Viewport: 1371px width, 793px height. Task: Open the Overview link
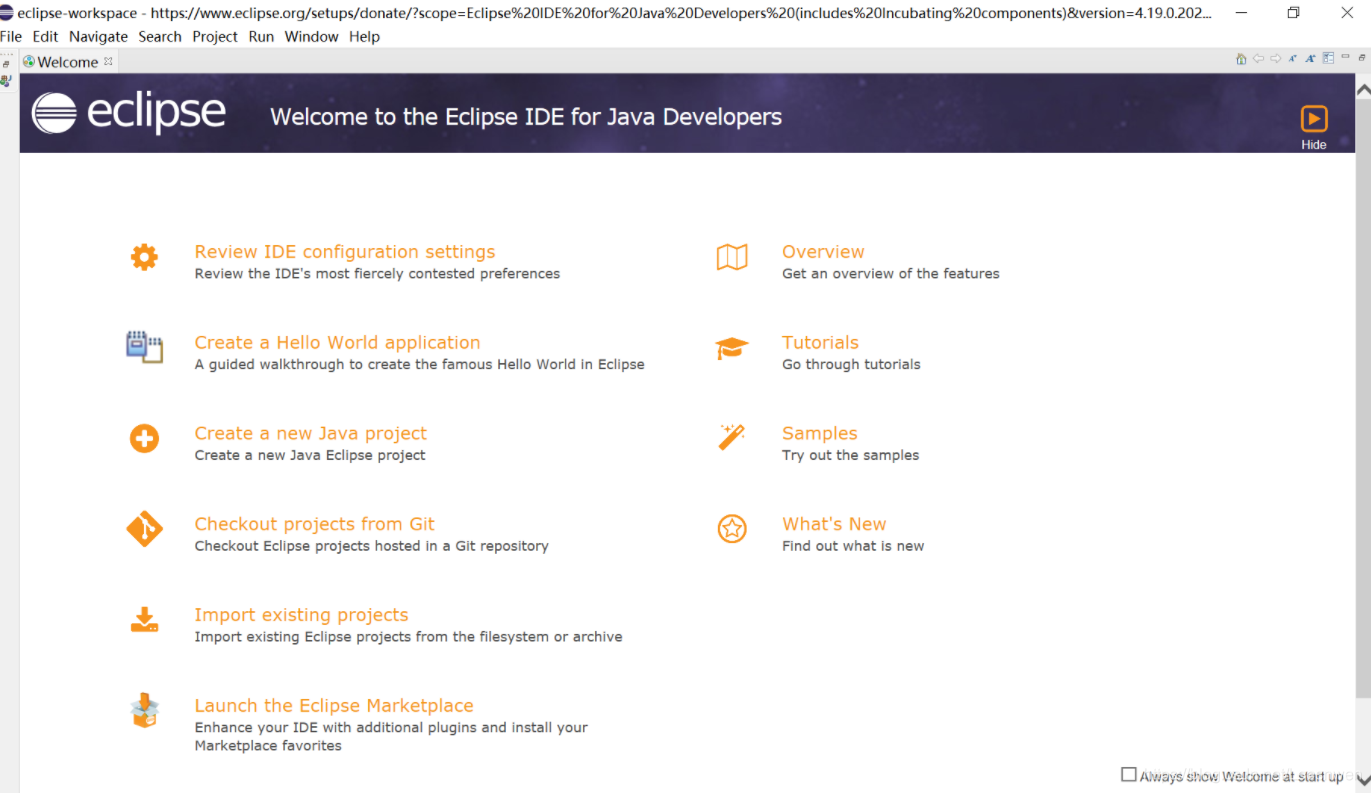tap(823, 252)
